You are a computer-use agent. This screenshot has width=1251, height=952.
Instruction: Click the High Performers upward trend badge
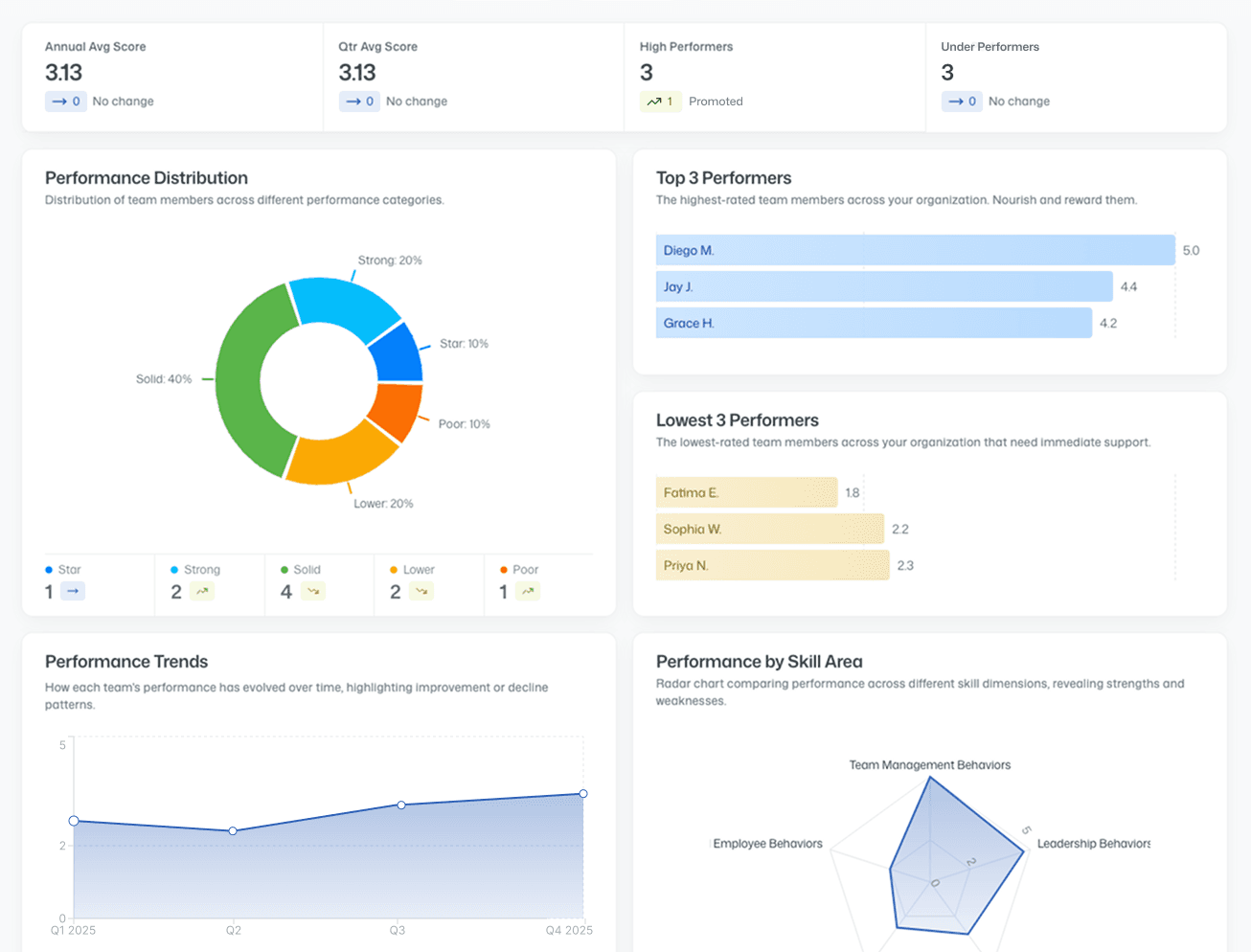[x=660, y=102]
